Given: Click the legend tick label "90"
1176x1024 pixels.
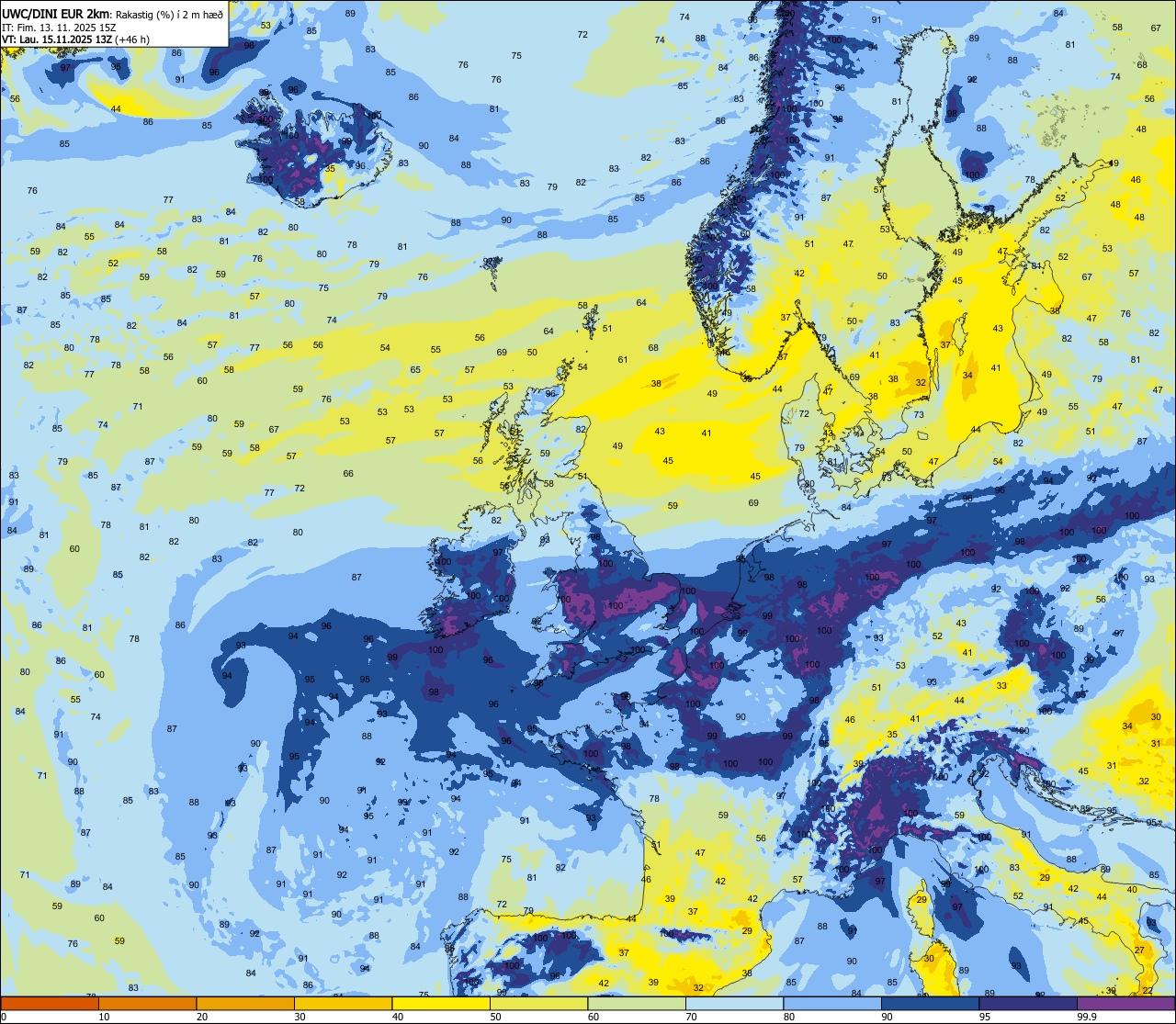Looking at the screenshot, I should point(887,1017).
